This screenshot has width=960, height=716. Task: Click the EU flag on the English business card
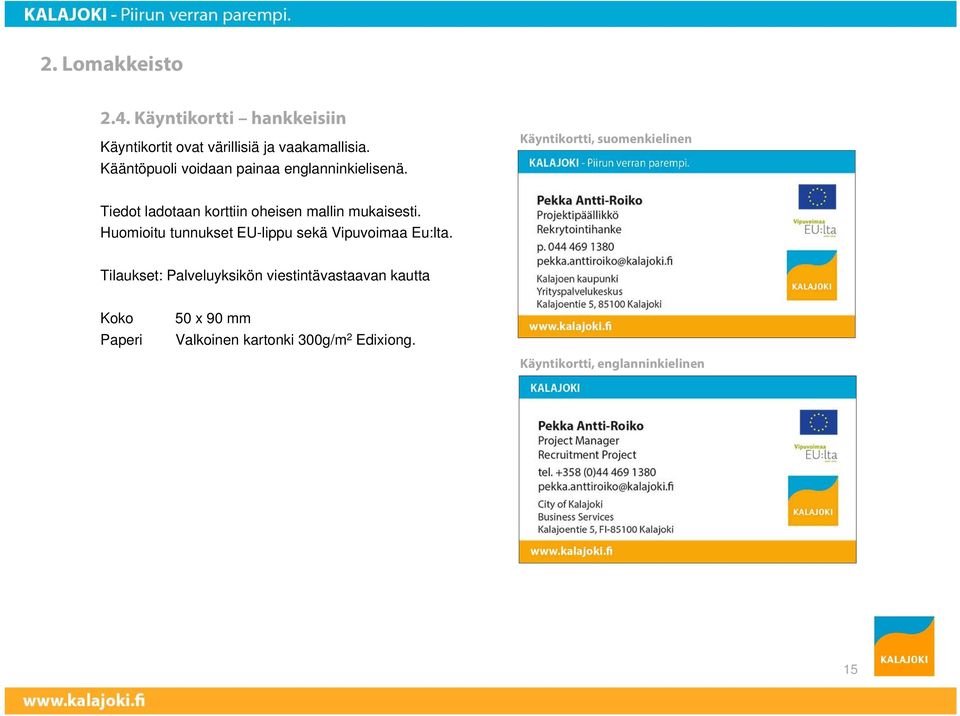(818, 423)
